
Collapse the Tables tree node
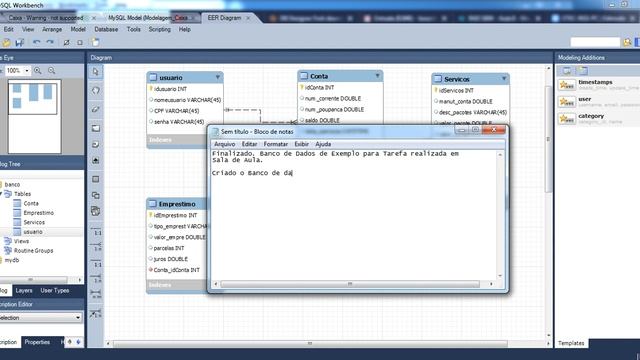pyautogui.click(x=1, y=194)
